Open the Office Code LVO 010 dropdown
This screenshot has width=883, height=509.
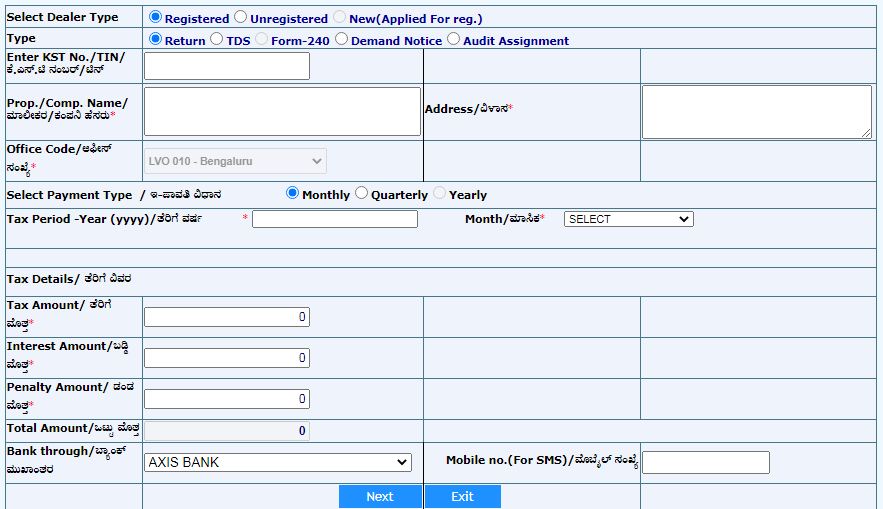coord(235,161)
